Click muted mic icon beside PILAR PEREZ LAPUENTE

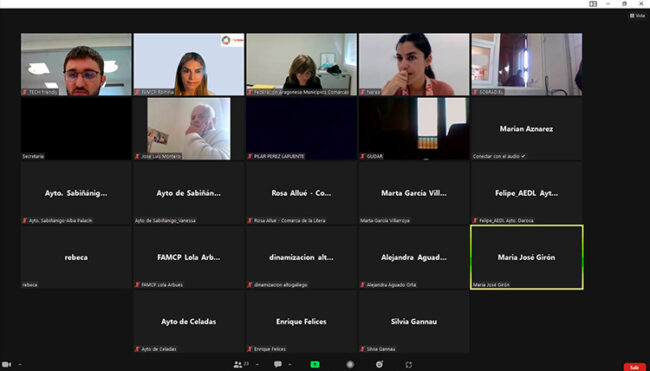[x=250, y=156]
